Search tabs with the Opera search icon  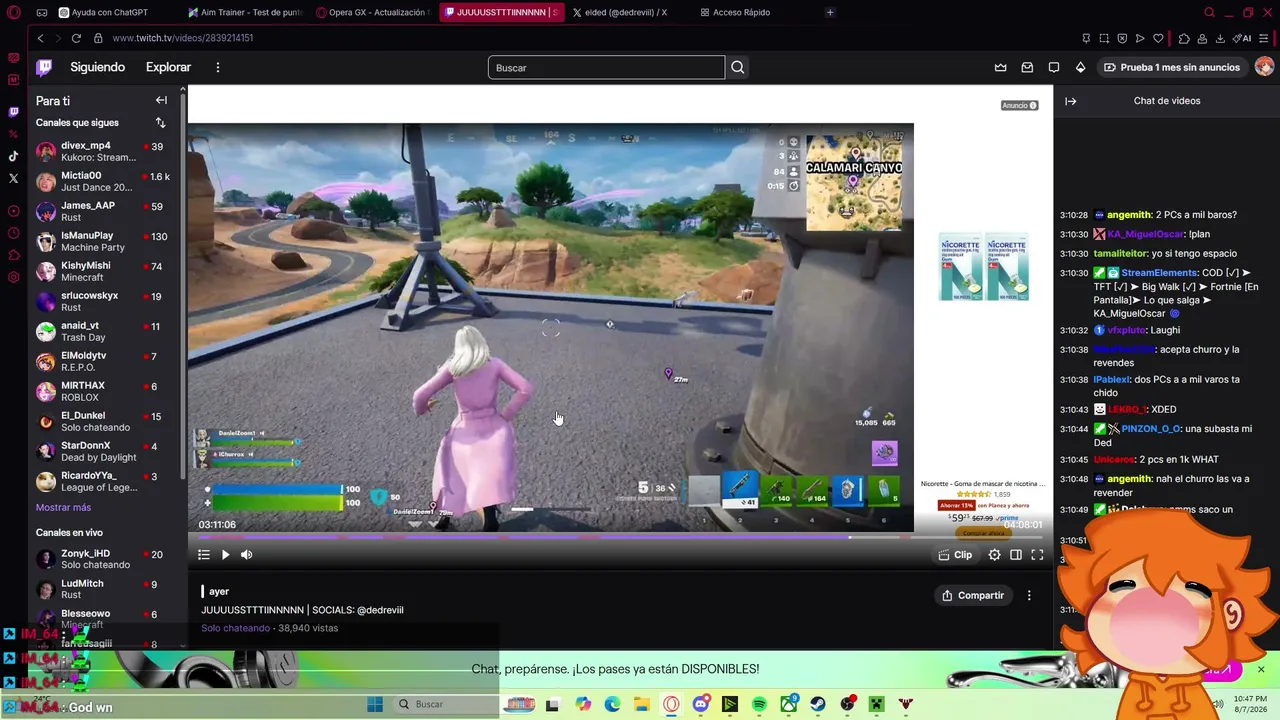tap(1209, 12)
